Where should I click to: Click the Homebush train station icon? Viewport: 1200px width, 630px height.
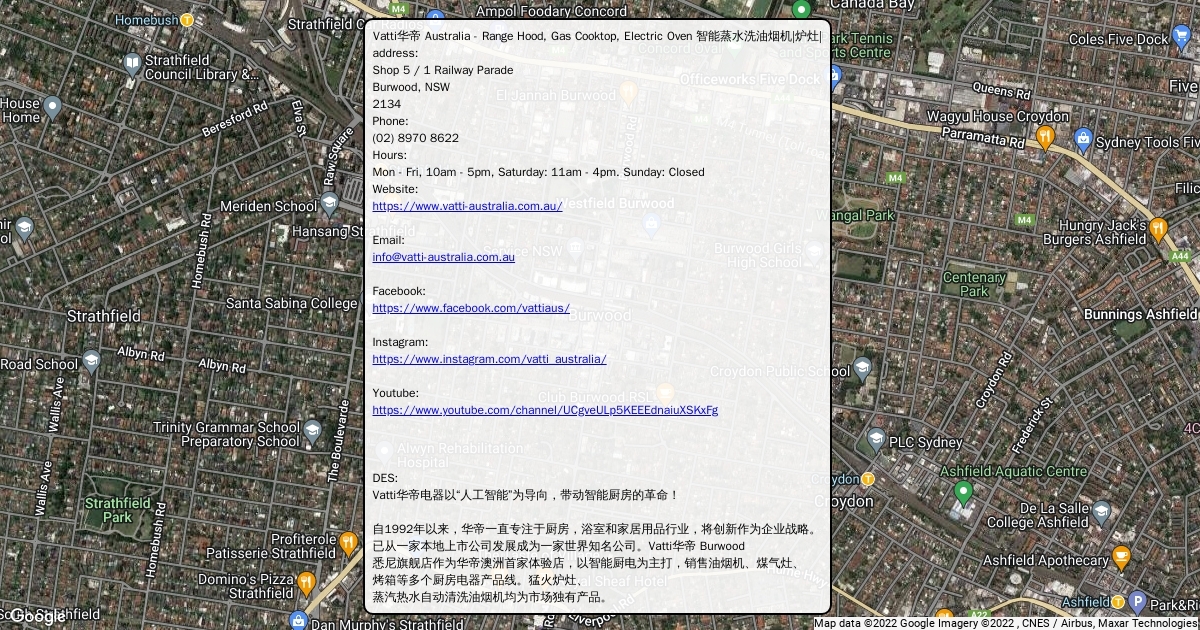(187, 20)
